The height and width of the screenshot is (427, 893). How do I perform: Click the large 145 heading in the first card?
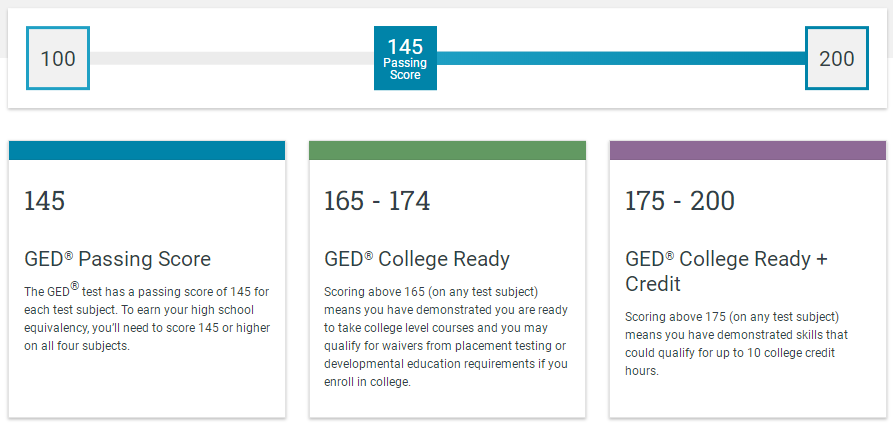coord(44,201)
